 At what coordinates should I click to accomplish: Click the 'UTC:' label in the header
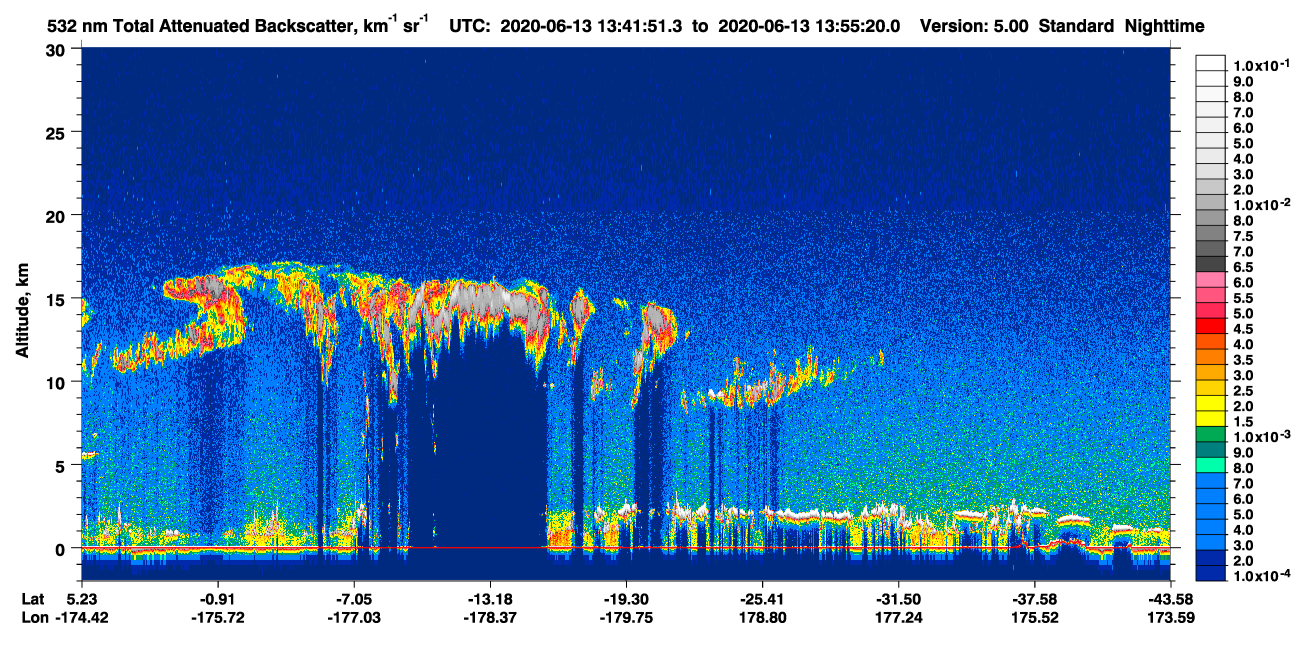click(x=470, y=27)
